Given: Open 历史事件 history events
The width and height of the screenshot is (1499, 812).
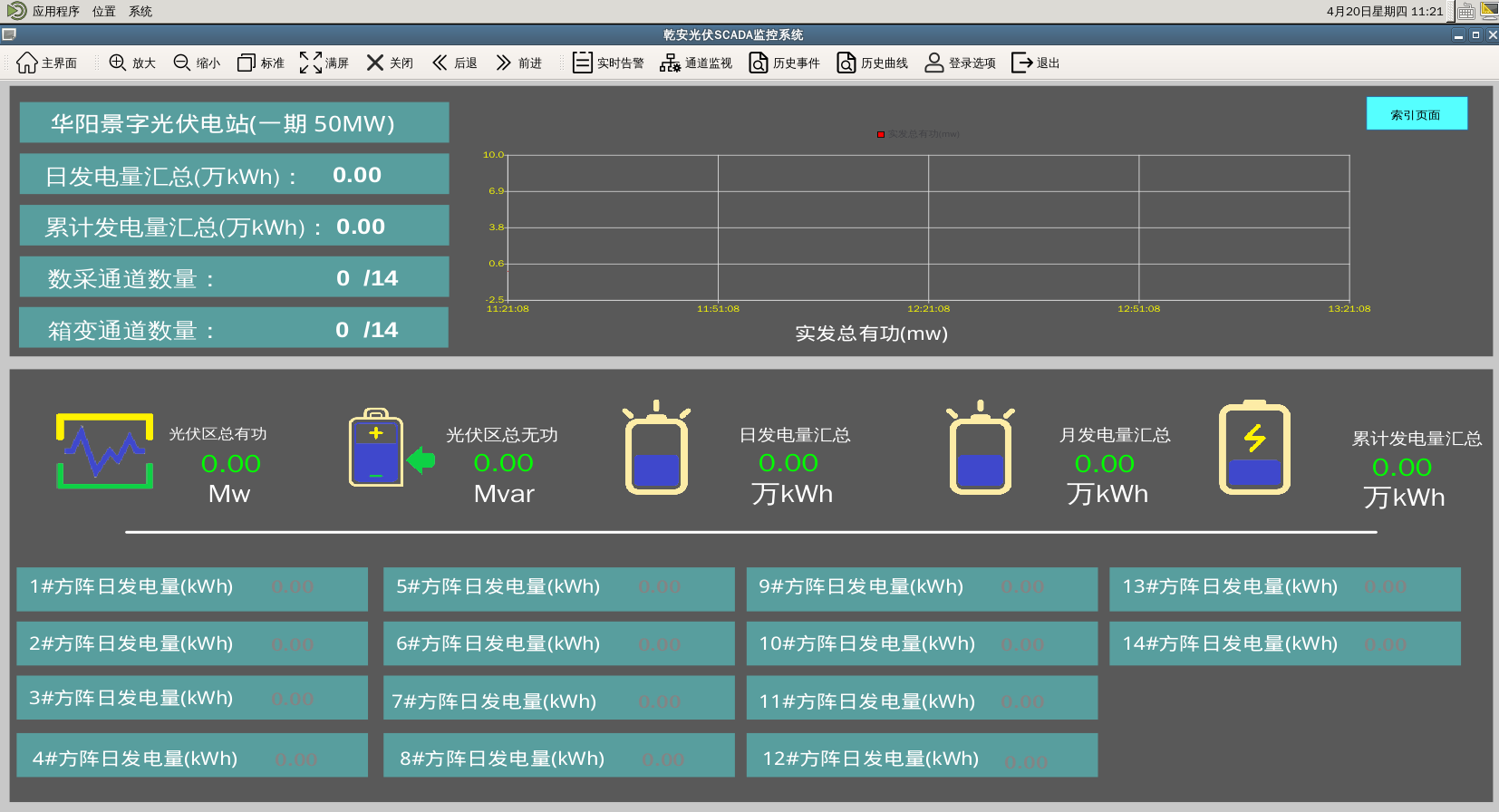Looking at the screenshot, I should 784,63.
